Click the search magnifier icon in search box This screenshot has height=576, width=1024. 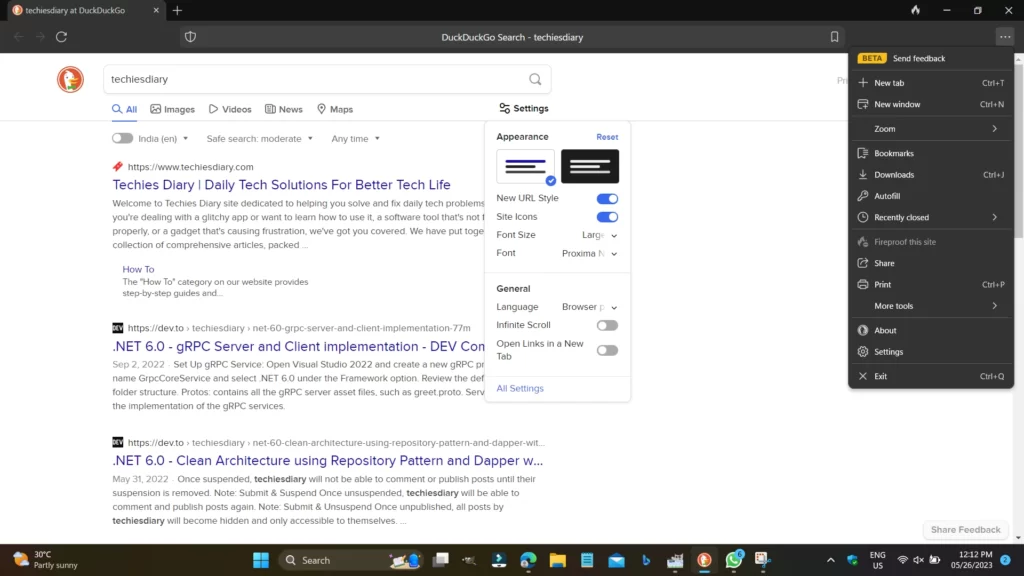[535, 79]
